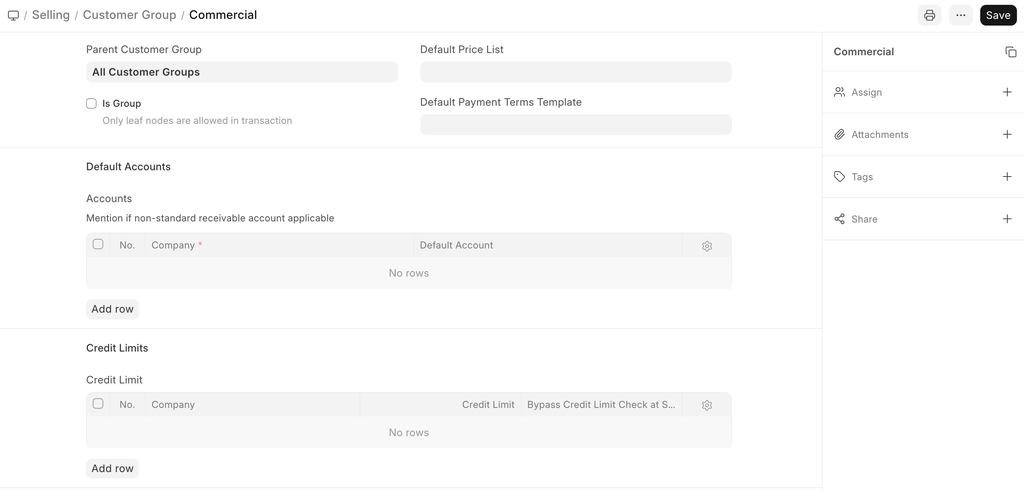Open the Default Payment Terms Template field
The height and width of the screenshot is (491, 1024).
575,124
